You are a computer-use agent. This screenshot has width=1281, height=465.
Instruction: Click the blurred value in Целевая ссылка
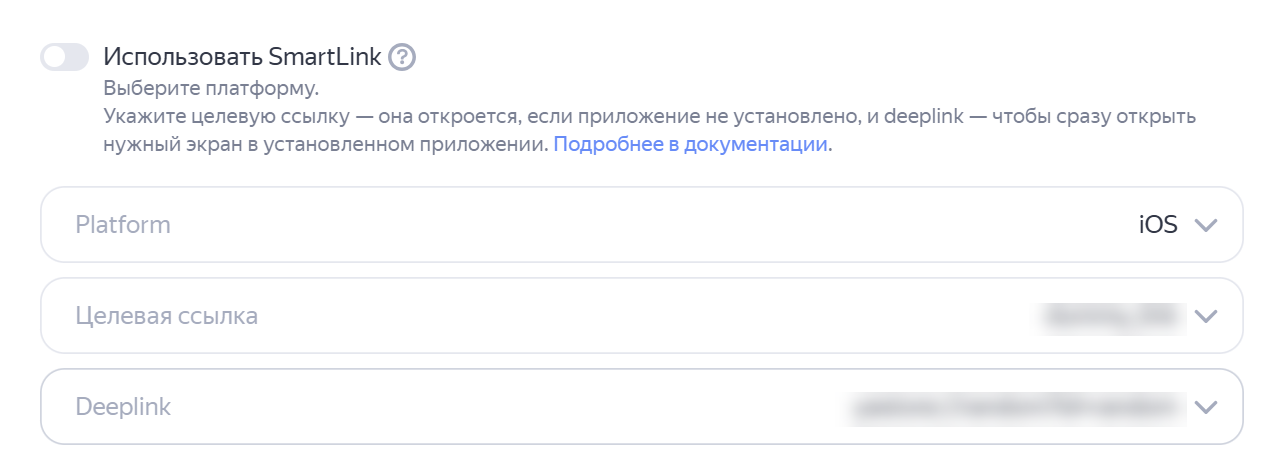[x=1111, y=316]
